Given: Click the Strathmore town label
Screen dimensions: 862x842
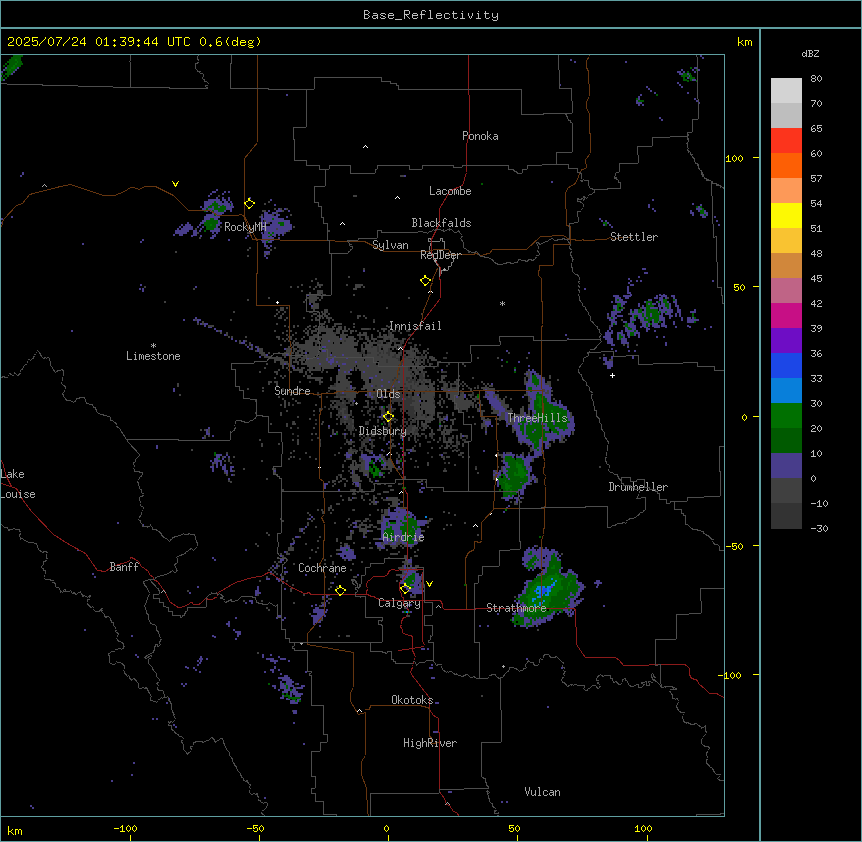Looking at the screenshot, I should [516, 608].
